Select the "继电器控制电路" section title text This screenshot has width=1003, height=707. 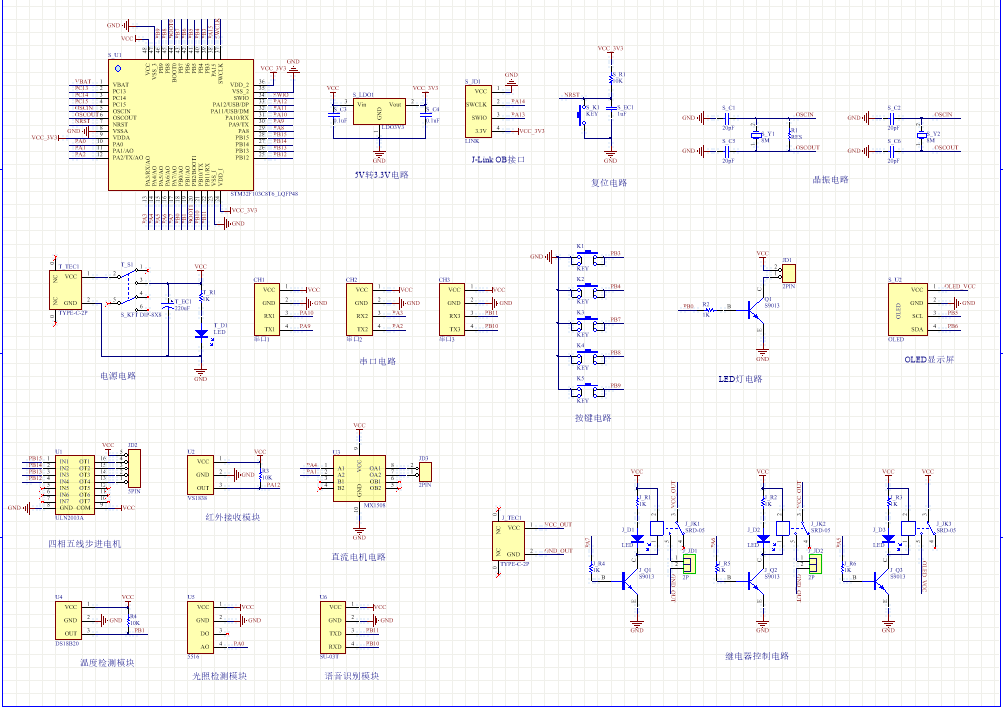click(x=756, y=656)
